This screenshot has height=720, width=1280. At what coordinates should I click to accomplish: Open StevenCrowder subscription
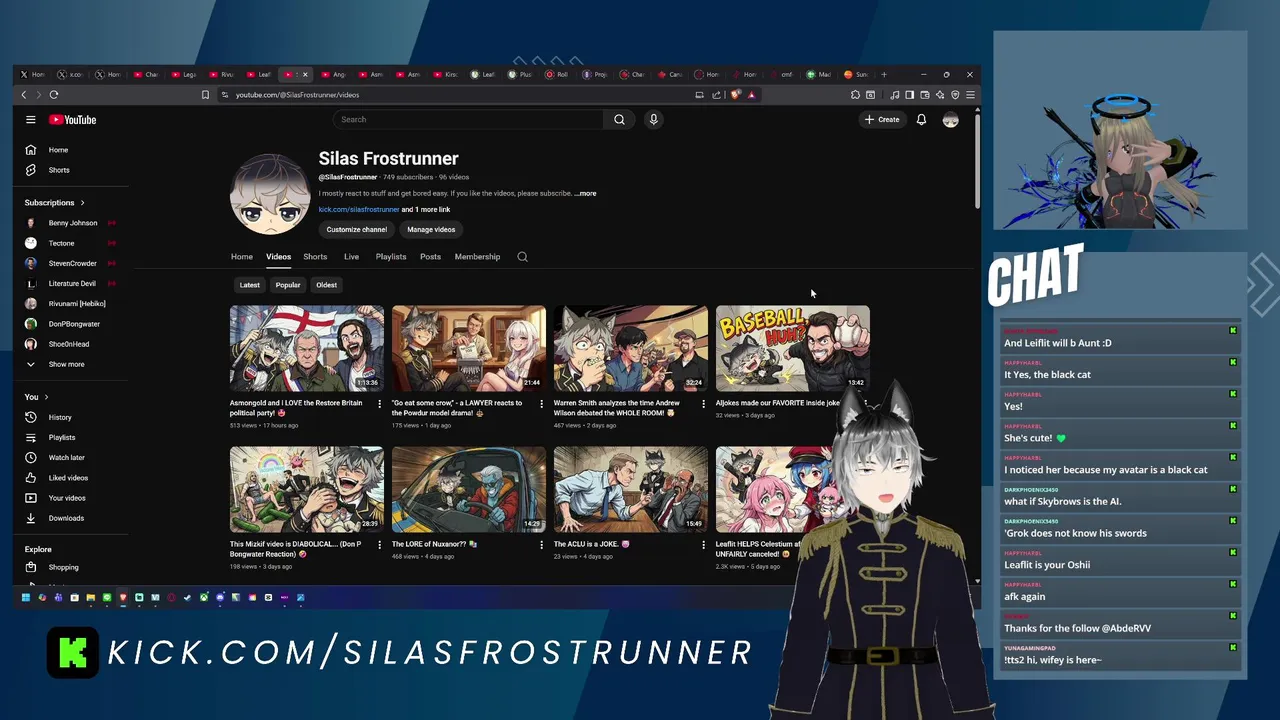70,263
